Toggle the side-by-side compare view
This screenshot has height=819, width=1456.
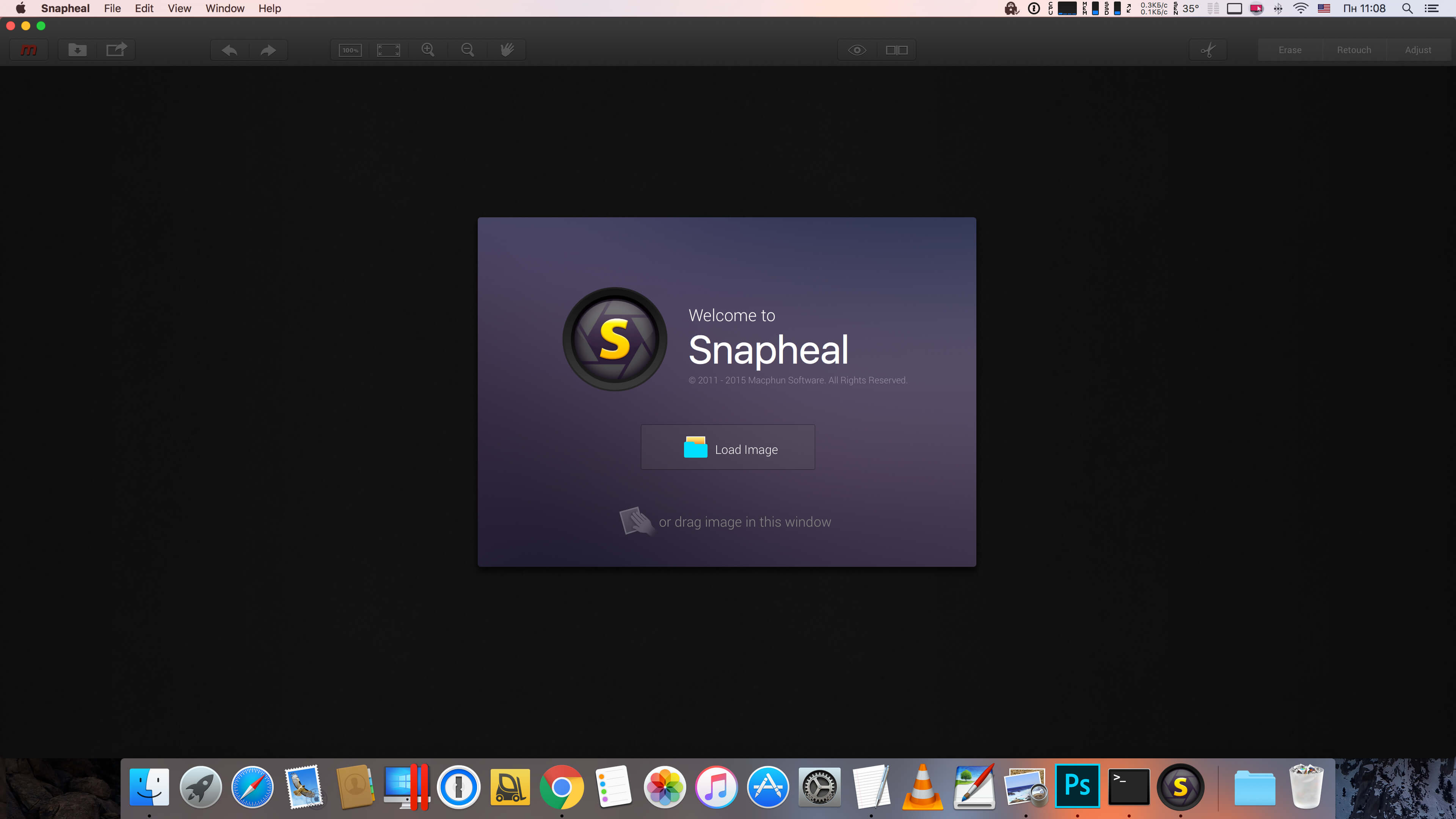pos(896,50)
